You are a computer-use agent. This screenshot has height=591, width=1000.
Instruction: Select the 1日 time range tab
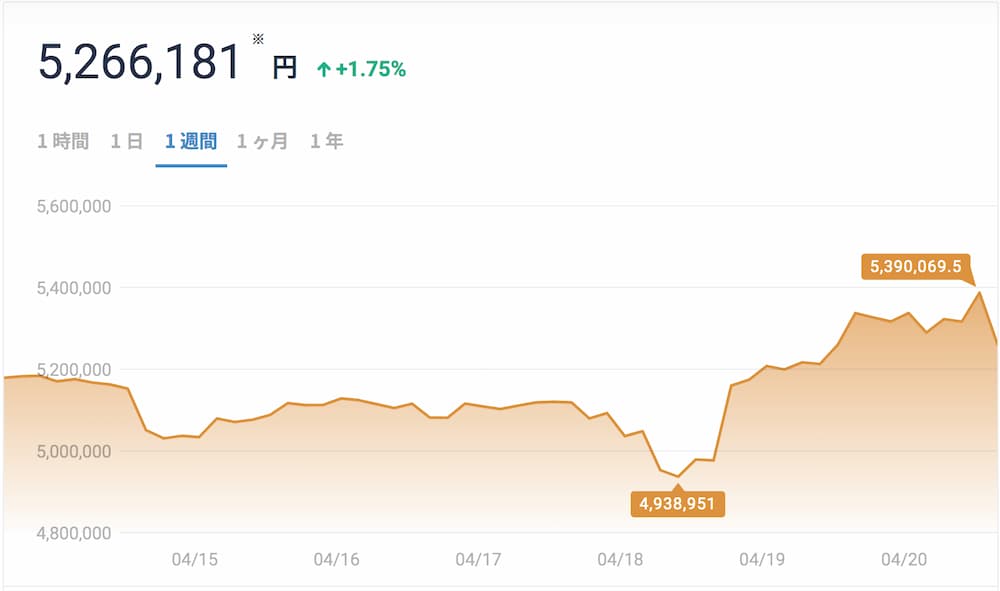click(126, 141)
